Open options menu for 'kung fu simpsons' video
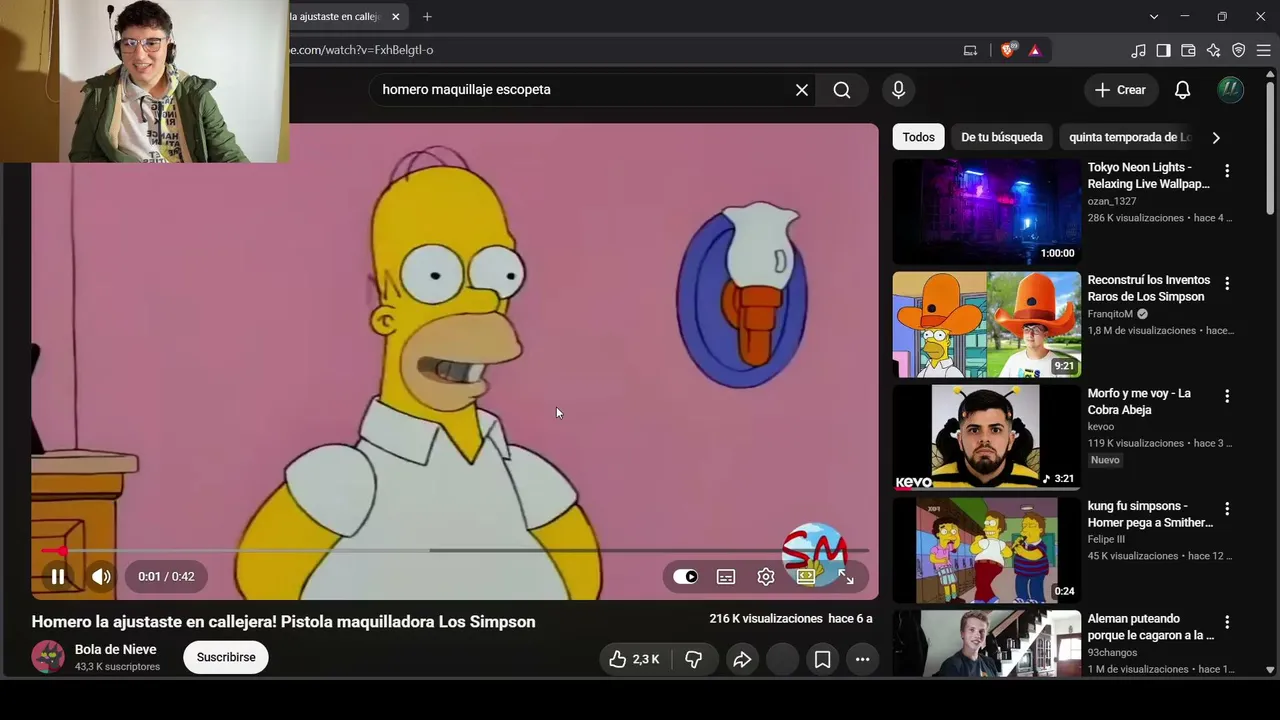 1227,510
